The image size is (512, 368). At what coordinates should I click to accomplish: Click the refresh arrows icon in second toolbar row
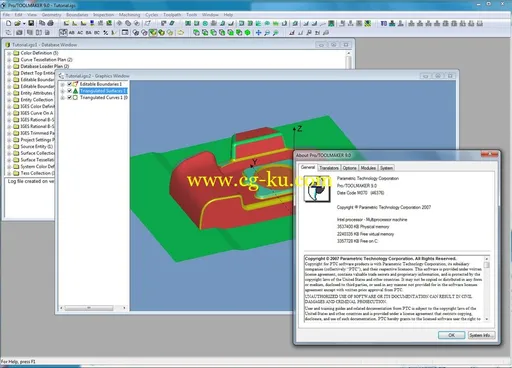pos(9,33)
